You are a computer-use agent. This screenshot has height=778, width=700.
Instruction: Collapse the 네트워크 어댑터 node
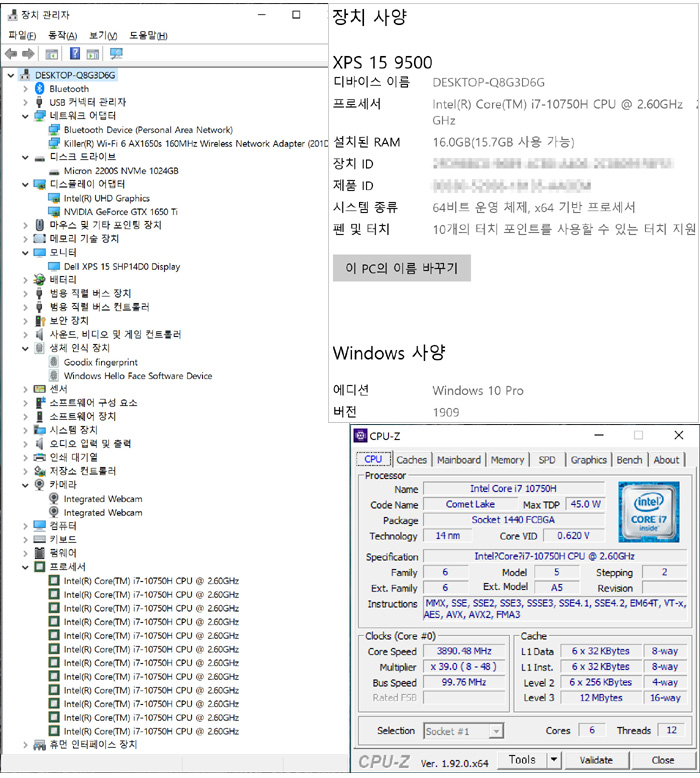click(25, 116)
